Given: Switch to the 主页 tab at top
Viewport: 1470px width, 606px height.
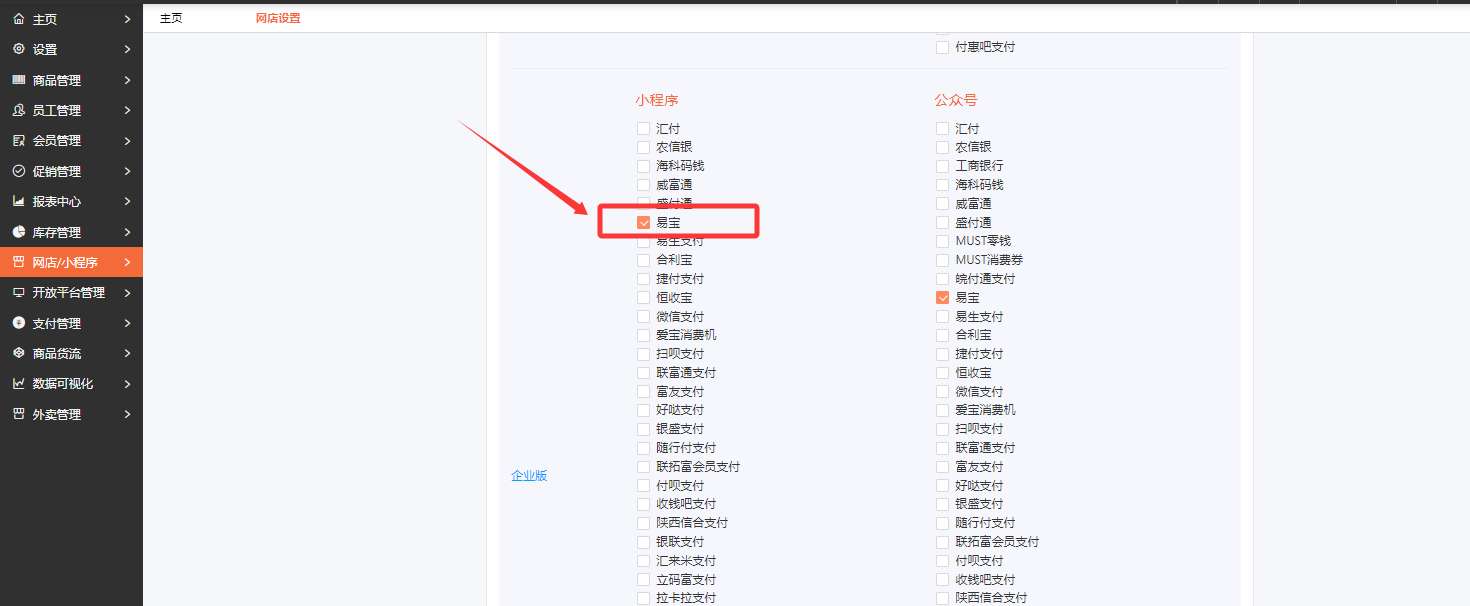Looking at the screenshot, I should (171, 18).
